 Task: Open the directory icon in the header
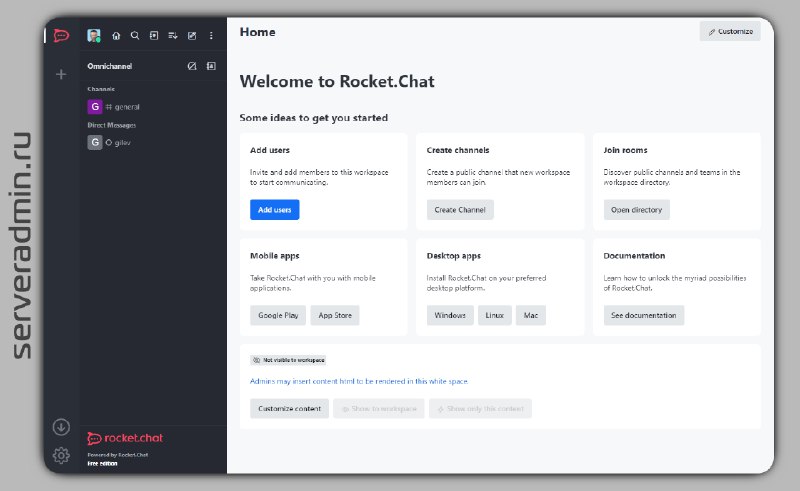154,36
